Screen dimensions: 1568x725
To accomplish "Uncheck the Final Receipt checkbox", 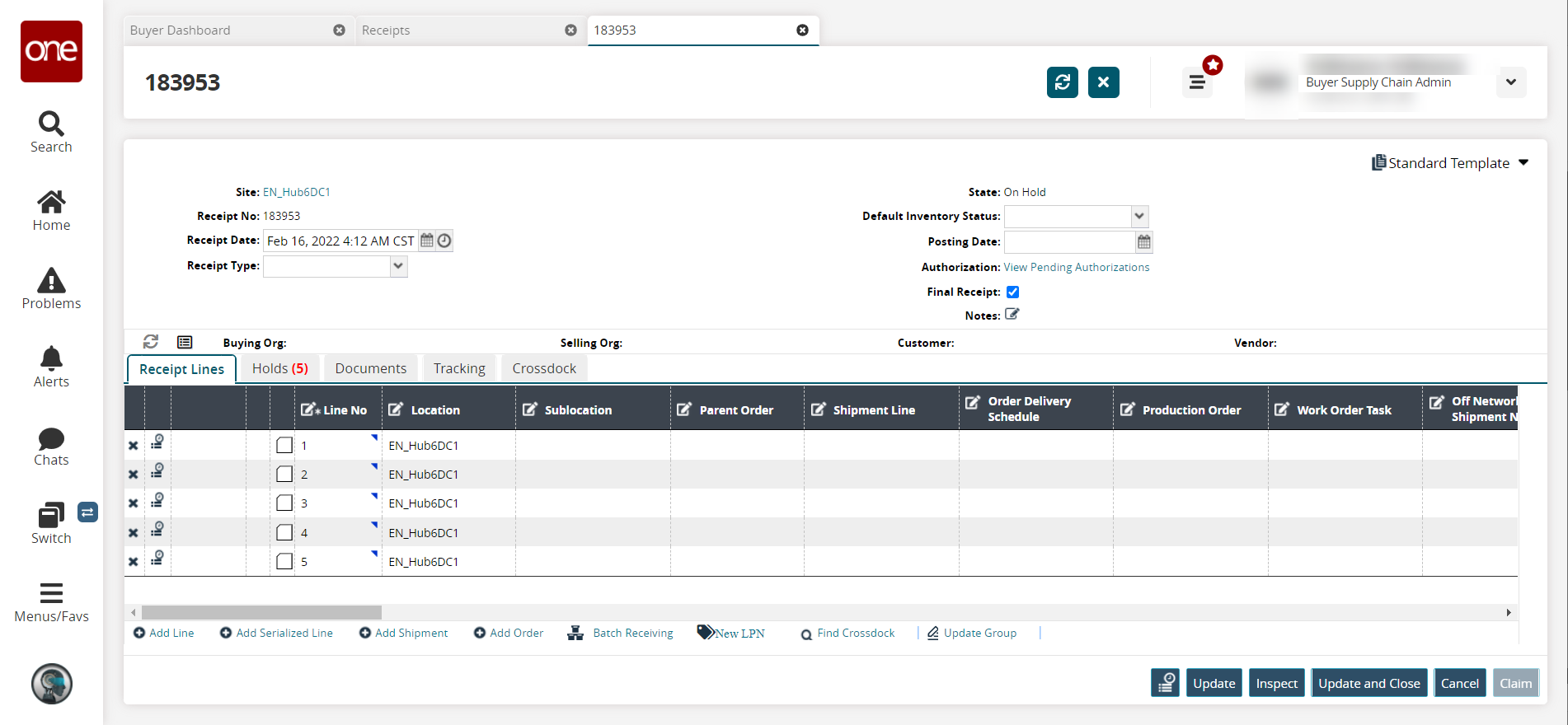I will pyautogui.click(x=1012, y=292).
